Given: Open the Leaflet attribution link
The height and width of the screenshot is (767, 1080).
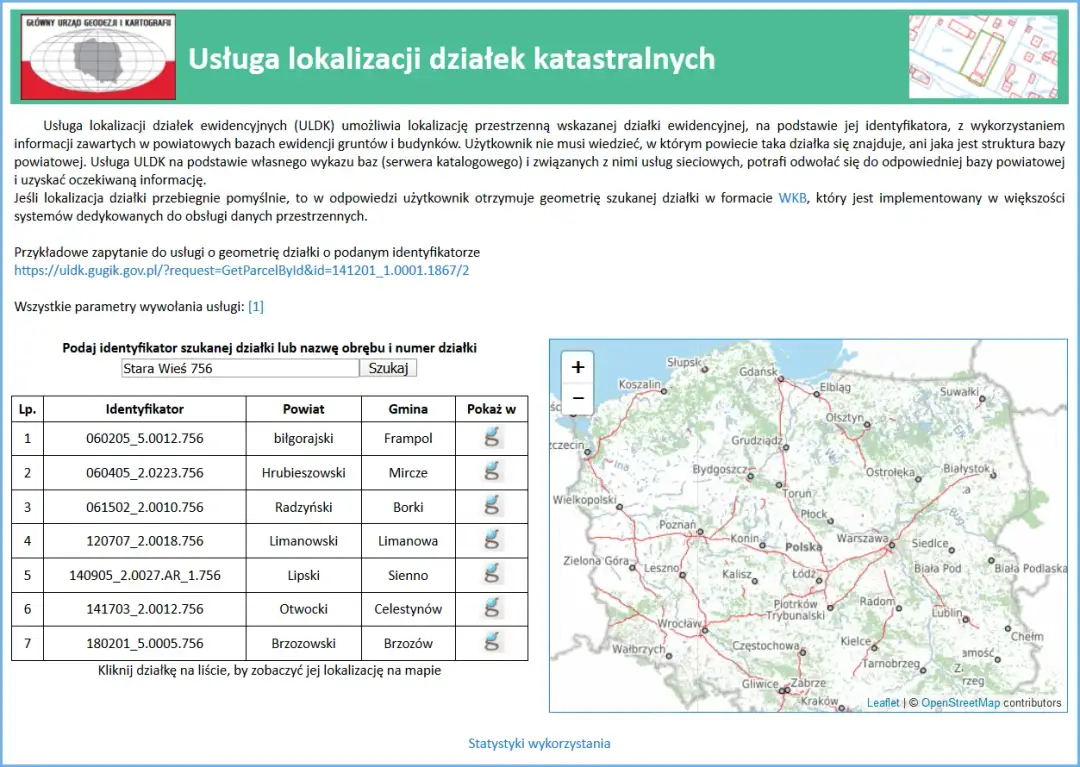Looking at the screenshot, I should click(x=884, y=703).
